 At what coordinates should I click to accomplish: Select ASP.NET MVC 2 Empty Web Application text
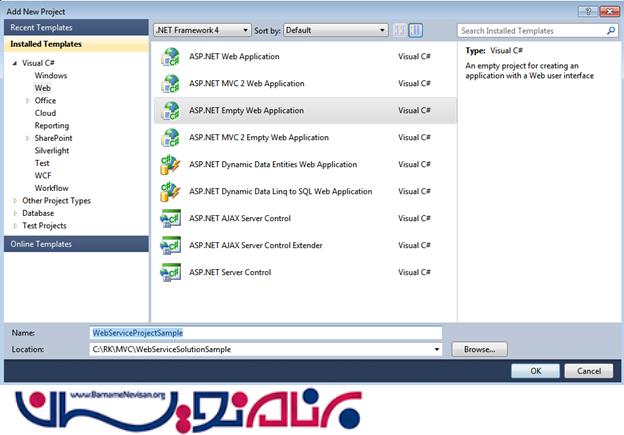[259, 138]
